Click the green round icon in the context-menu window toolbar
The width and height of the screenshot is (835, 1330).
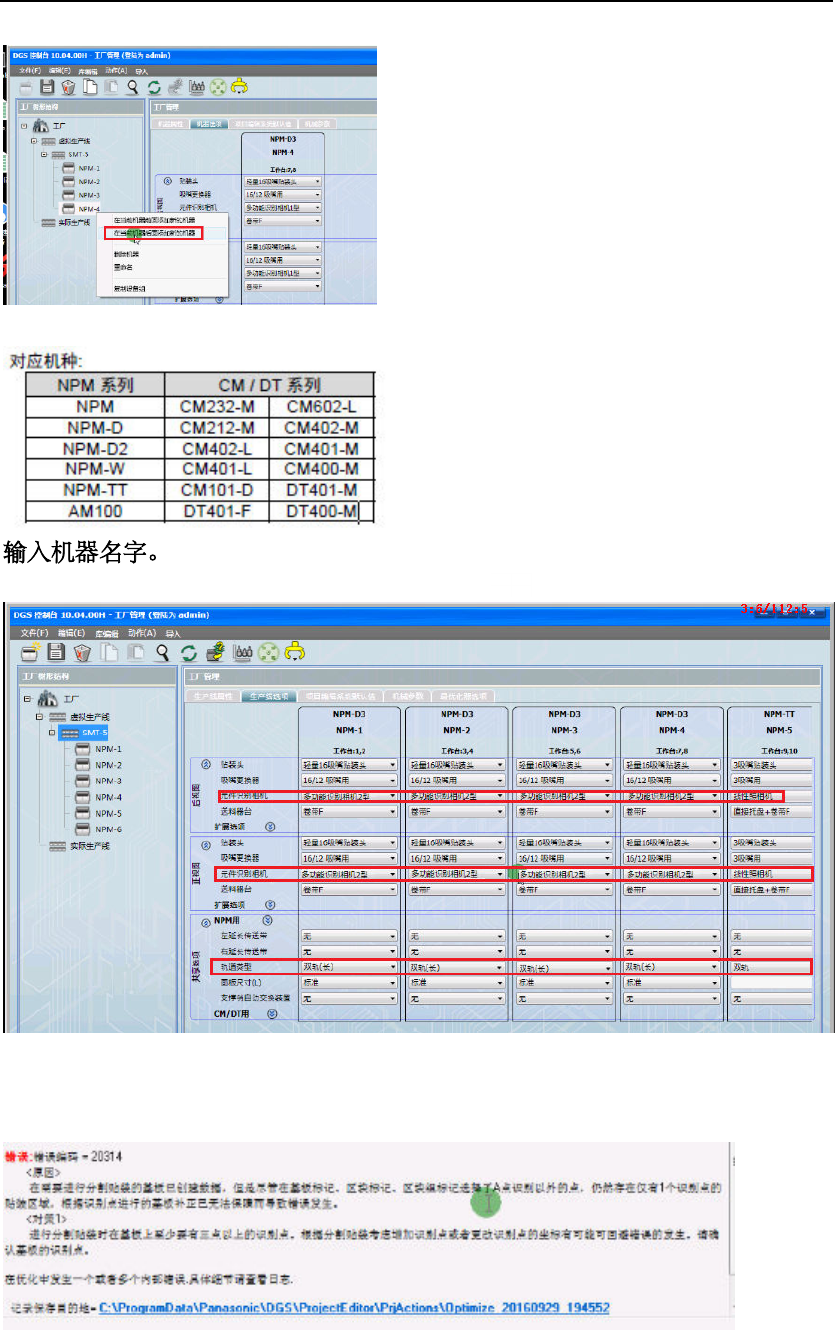219,86
